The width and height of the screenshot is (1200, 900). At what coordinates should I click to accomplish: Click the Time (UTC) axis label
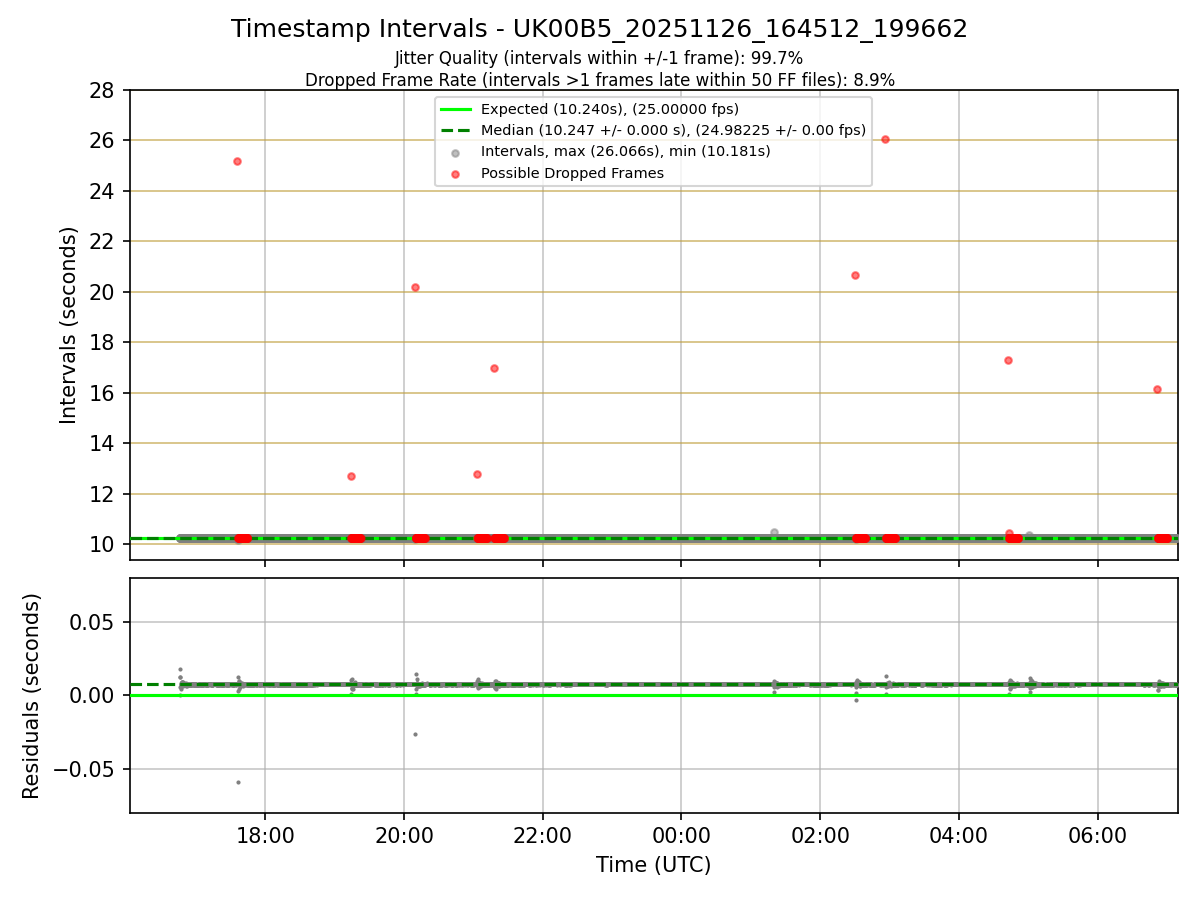click(x=653, y=865)
